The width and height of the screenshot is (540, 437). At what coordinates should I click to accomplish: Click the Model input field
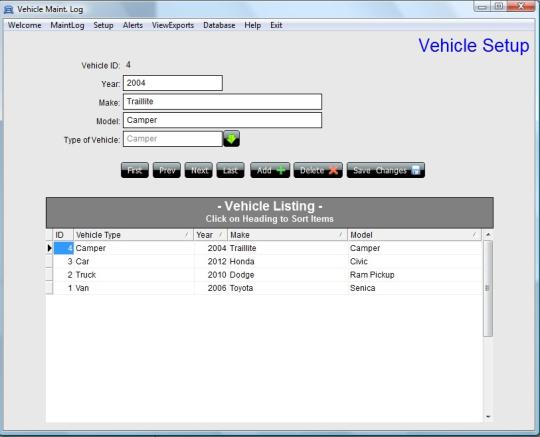(x=222, y=120)
